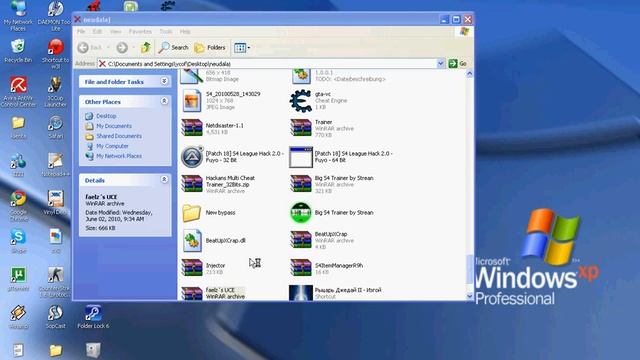Select Folder Lock 6 desktop icon
640x360 pixels.
click(93, 317)
